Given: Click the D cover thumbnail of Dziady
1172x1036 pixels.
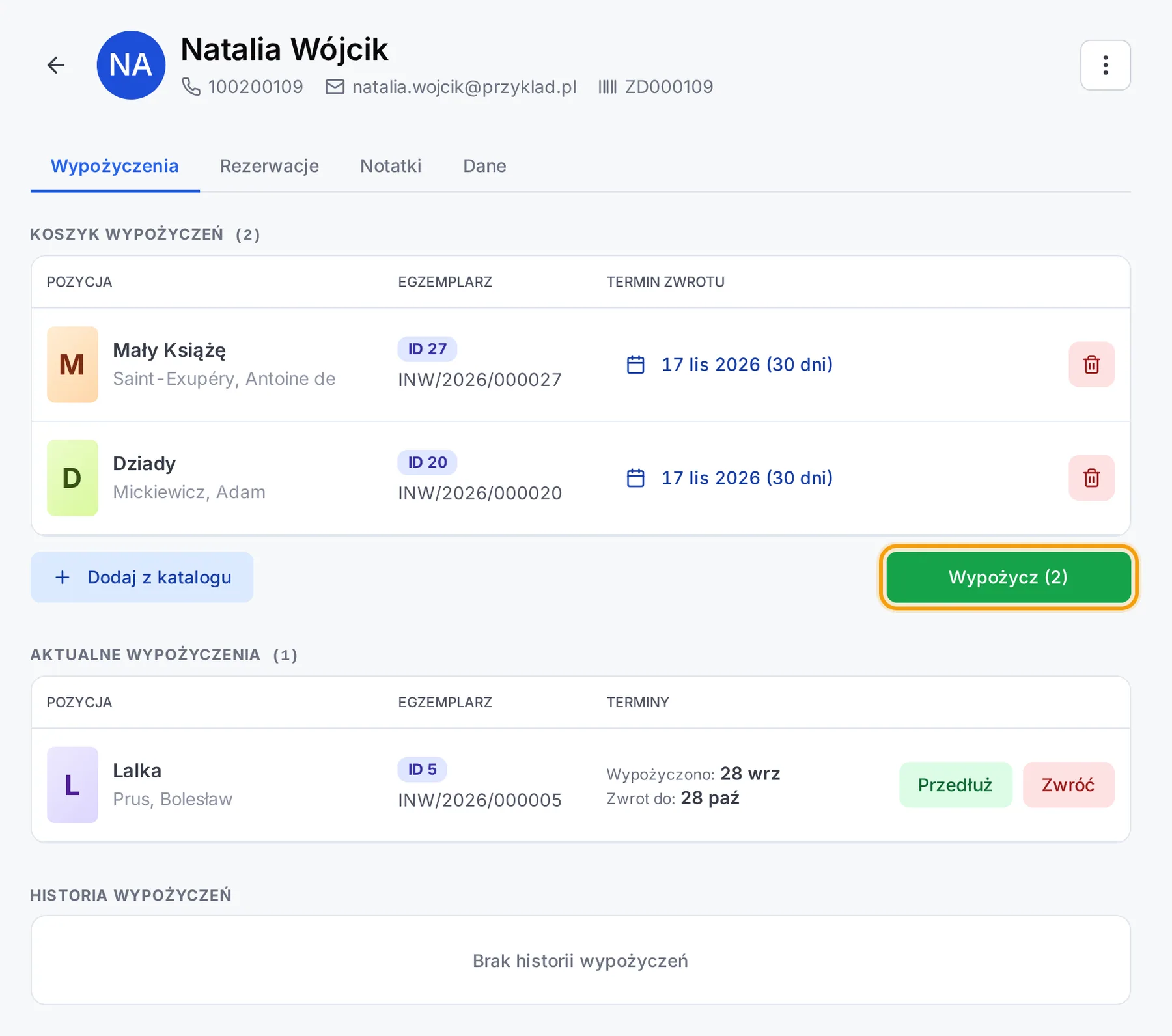Looking at the screenshot, I should point(72,478).
